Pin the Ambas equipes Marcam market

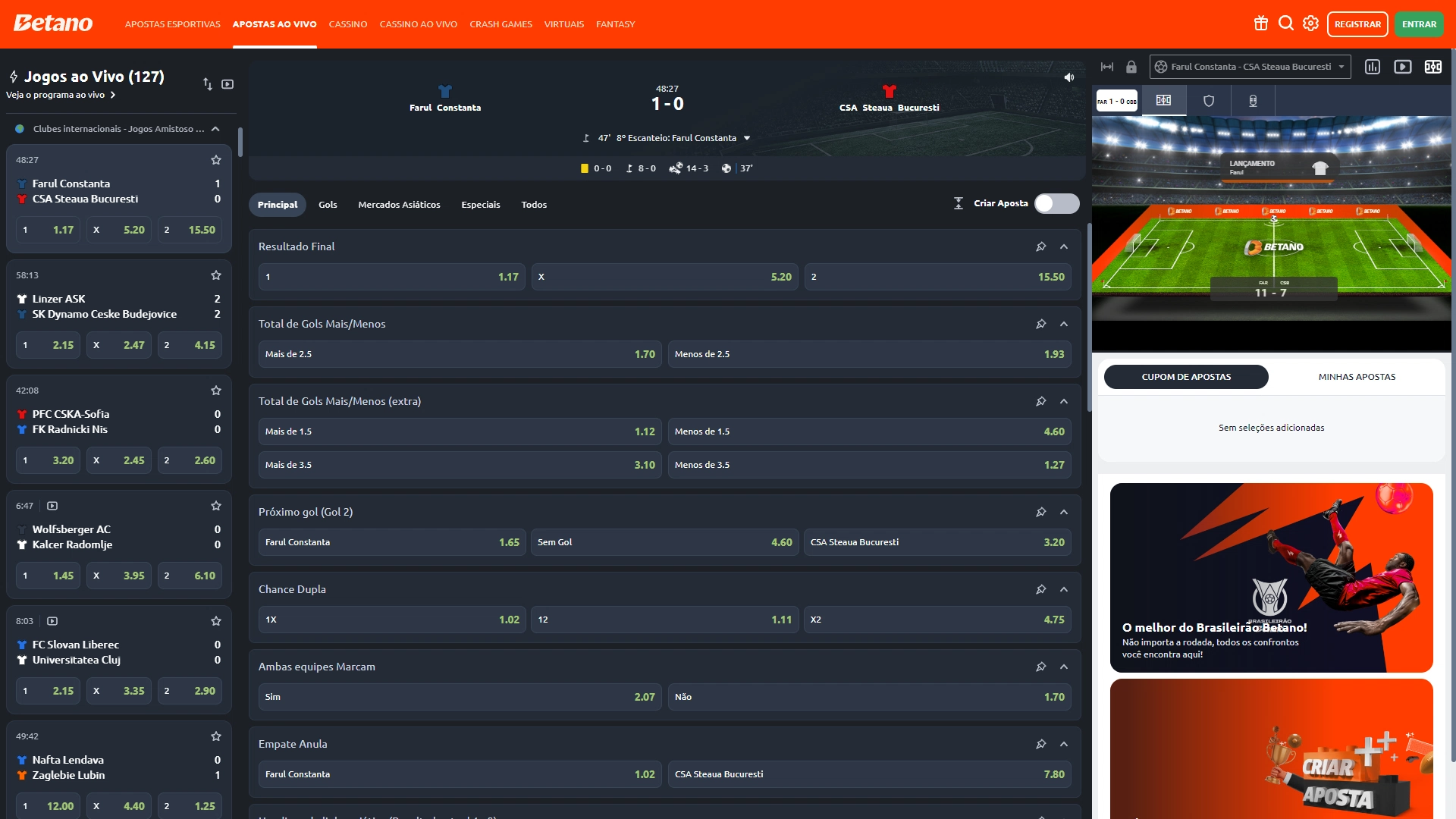(x=1041, y=667)
